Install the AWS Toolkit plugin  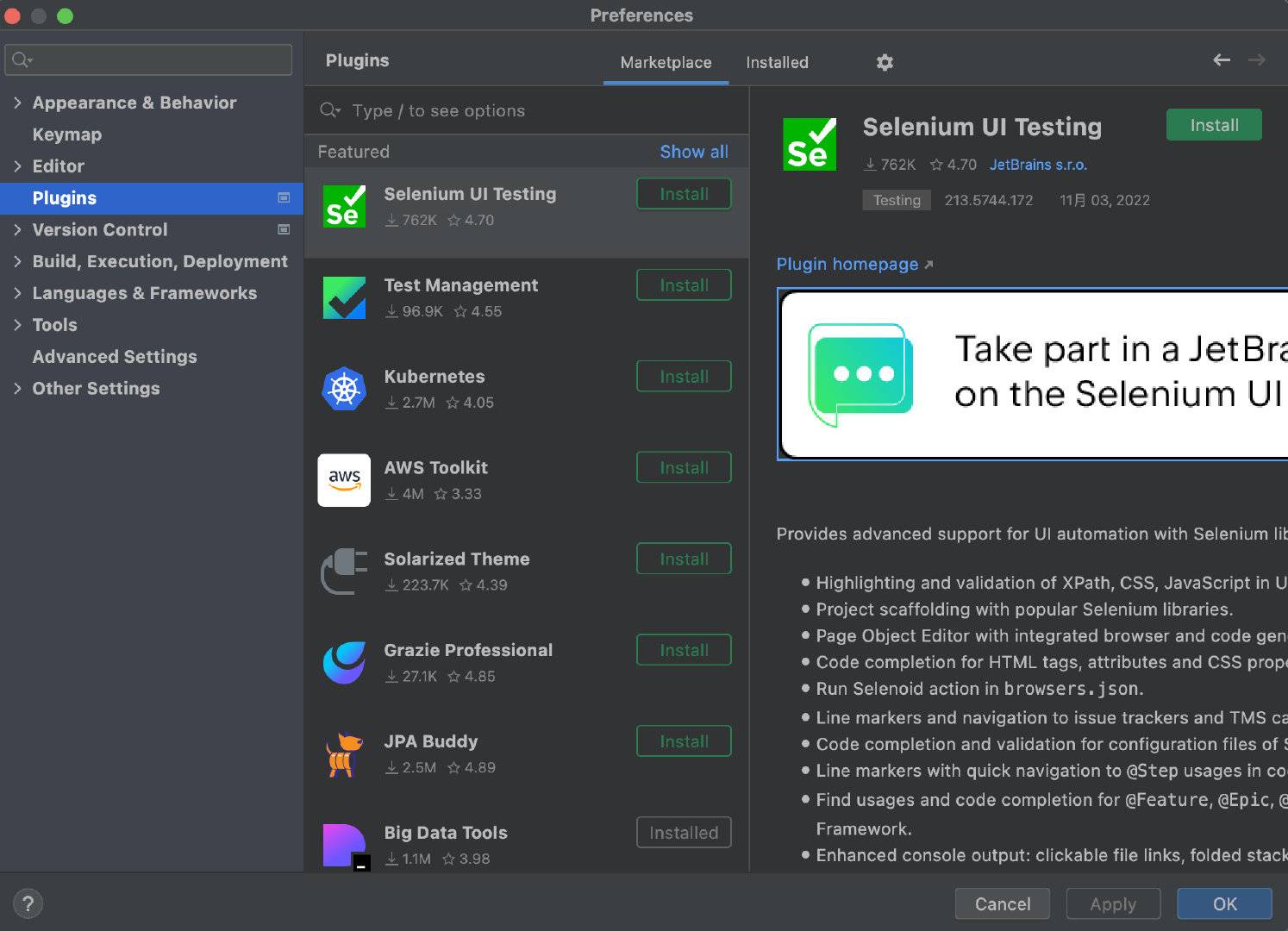pos(684,467)
